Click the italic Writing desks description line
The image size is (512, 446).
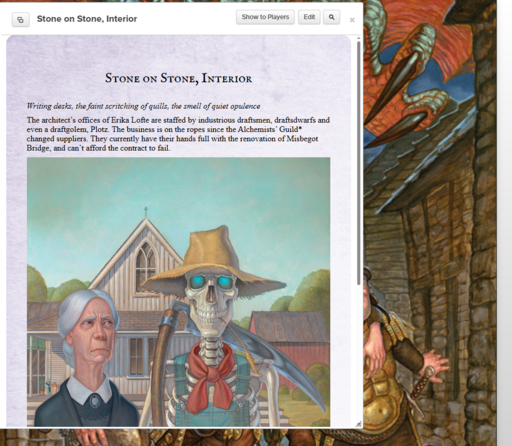(143, 106)
